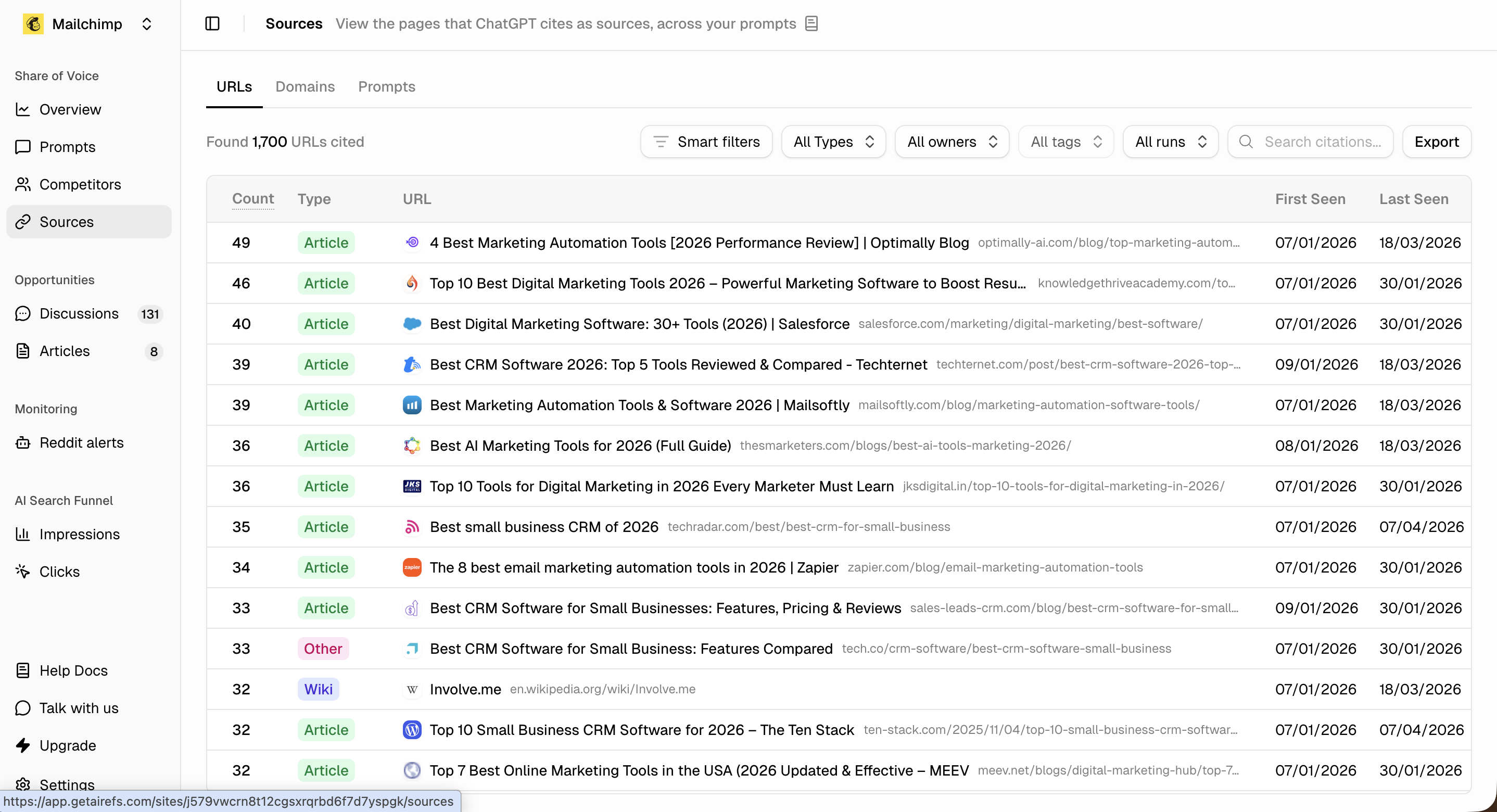Expand the Mailchimp workspace switcher
This screenshot has height=812, width=1497.
point(146,24)
